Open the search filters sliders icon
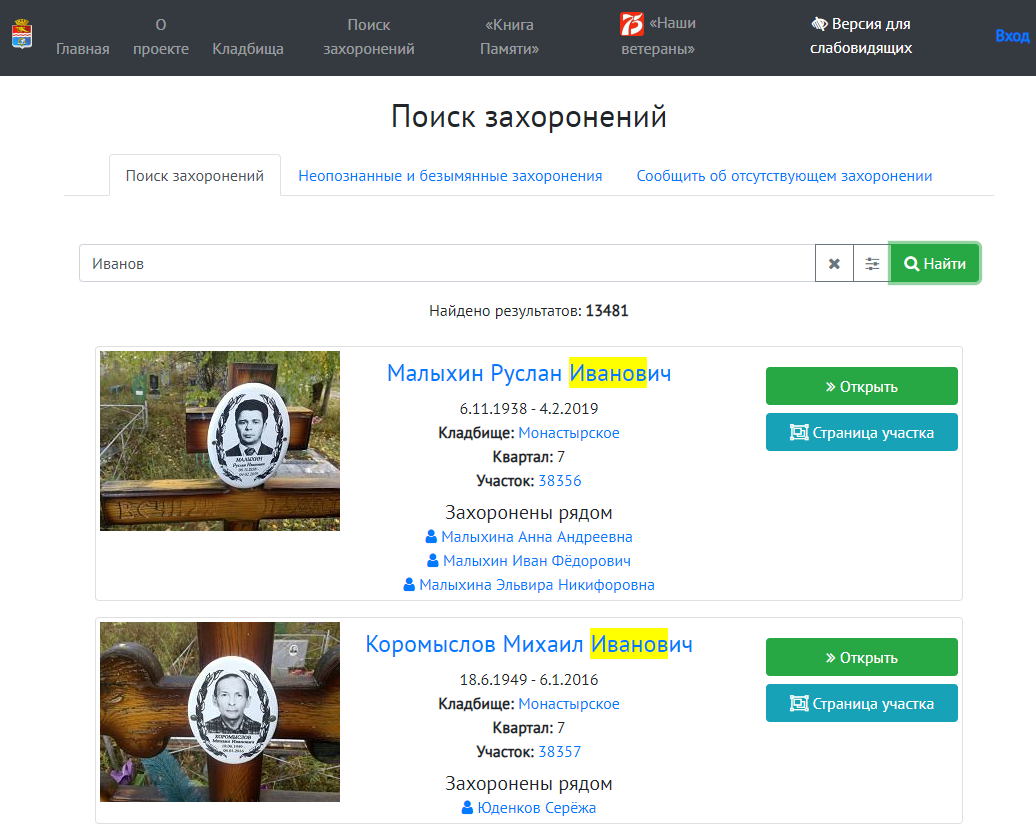The height and width of the screenshot is (838, 1036). click(x=871, y=263)
